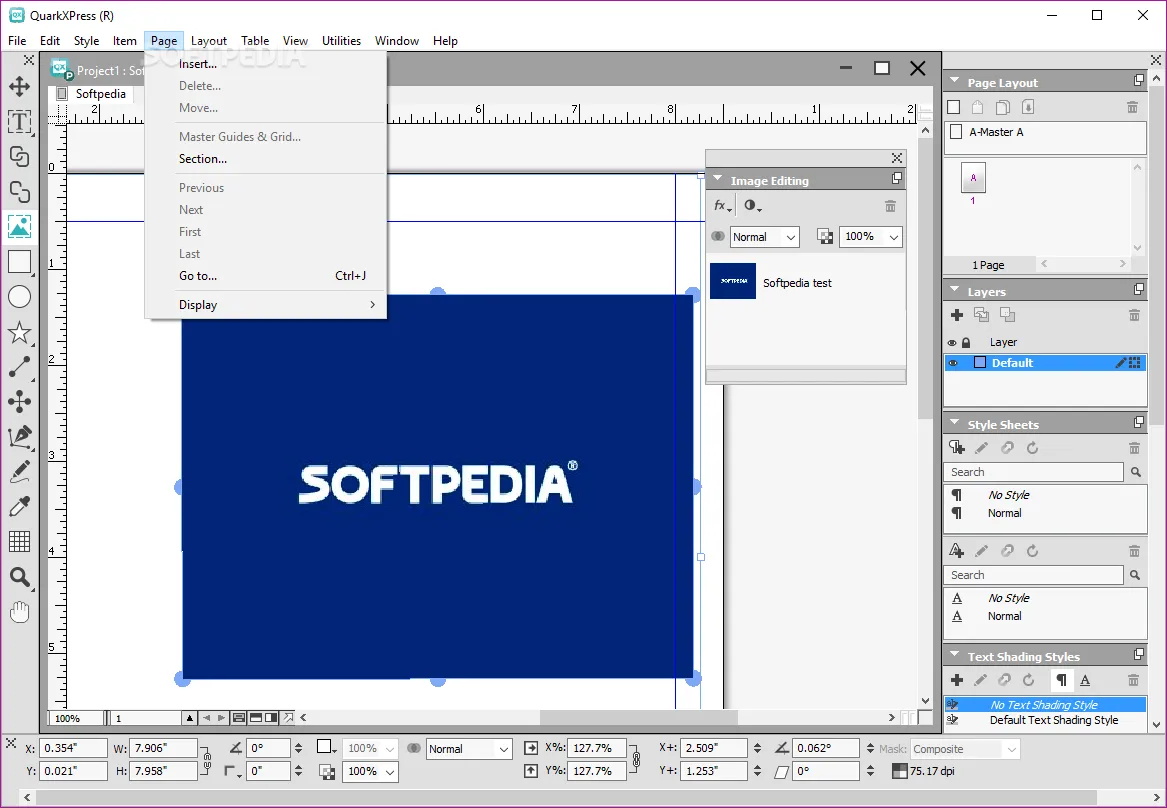Viewport: 1167px width, 808px height.
Task: Collapse the Image Editing palette
Action: [717, 179]
